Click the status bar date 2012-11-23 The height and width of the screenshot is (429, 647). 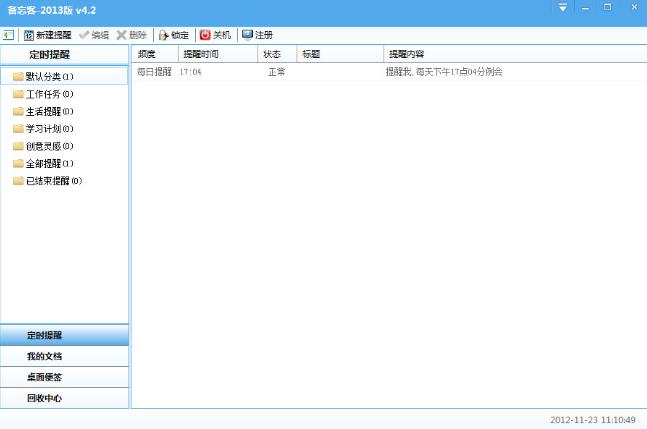click(574, 420)
